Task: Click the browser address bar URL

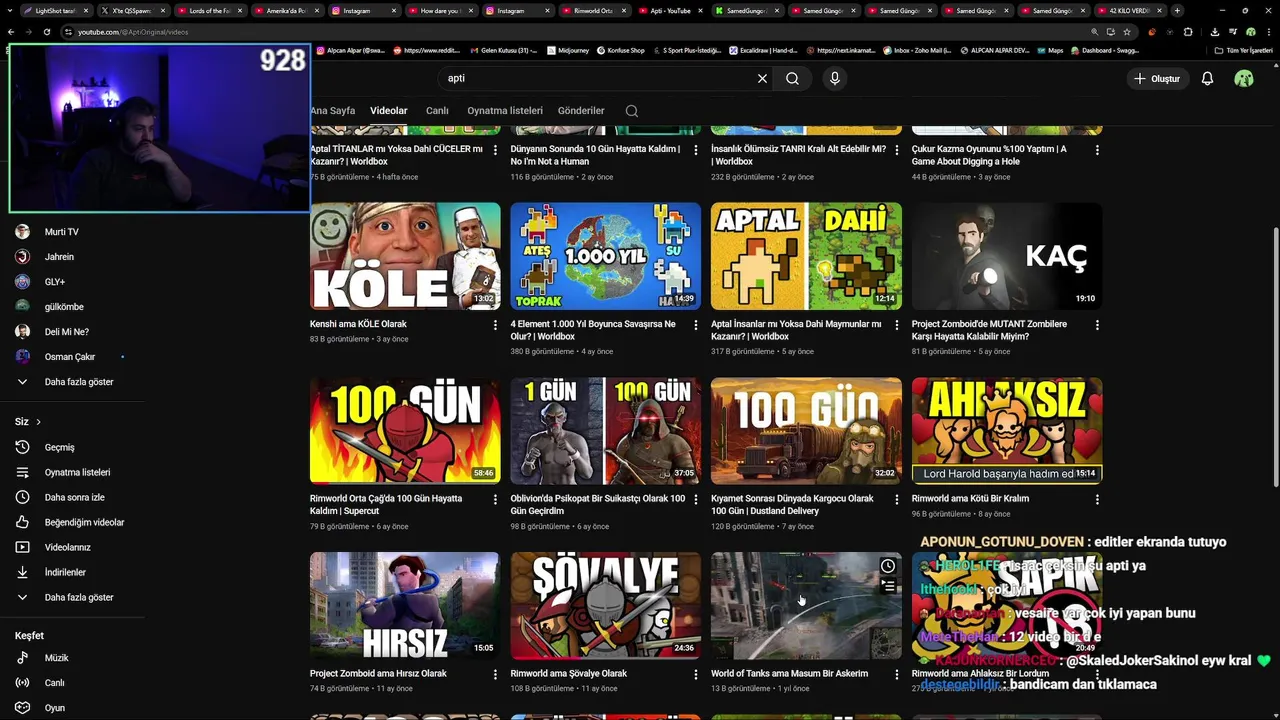Action: (x=133, y=32)
